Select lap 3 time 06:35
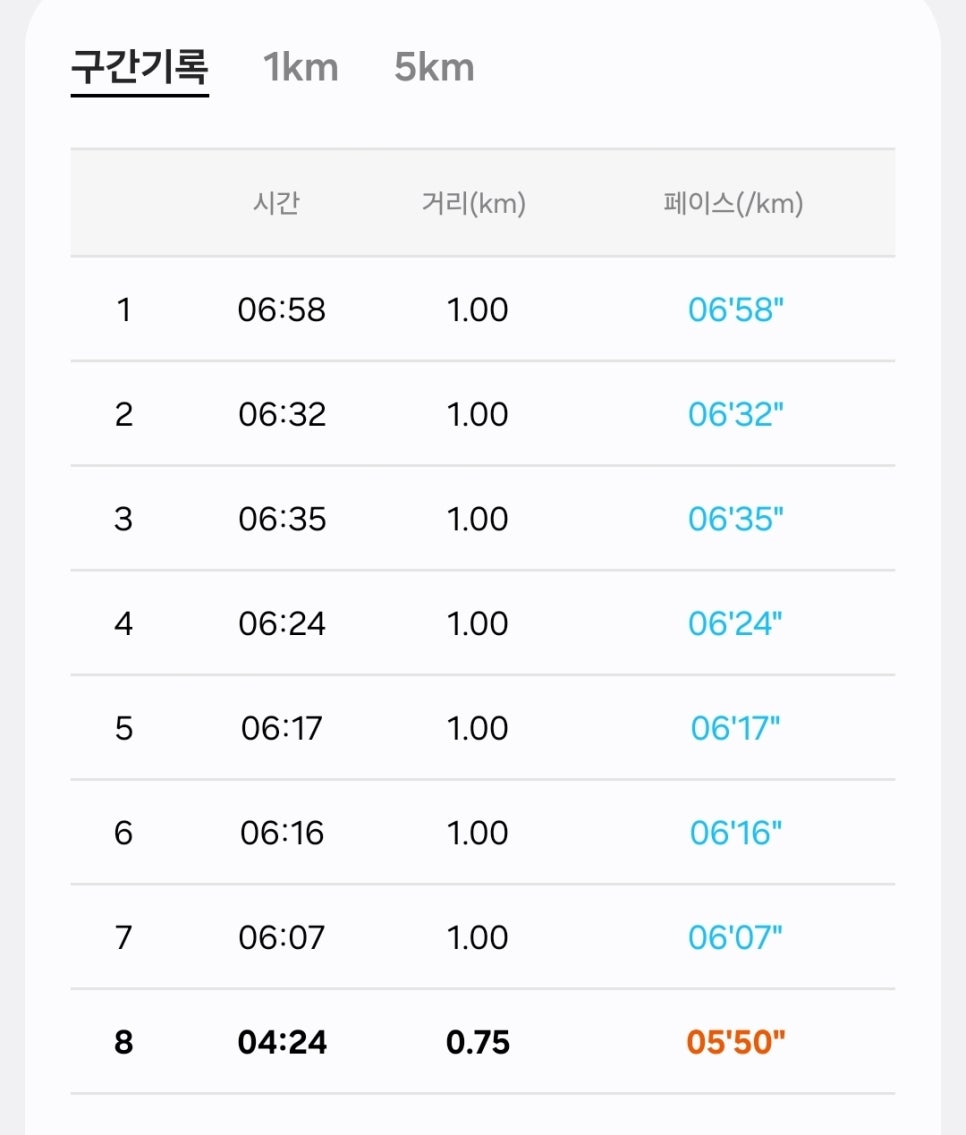Screen dimensions: 966x1135 point(282,519)
